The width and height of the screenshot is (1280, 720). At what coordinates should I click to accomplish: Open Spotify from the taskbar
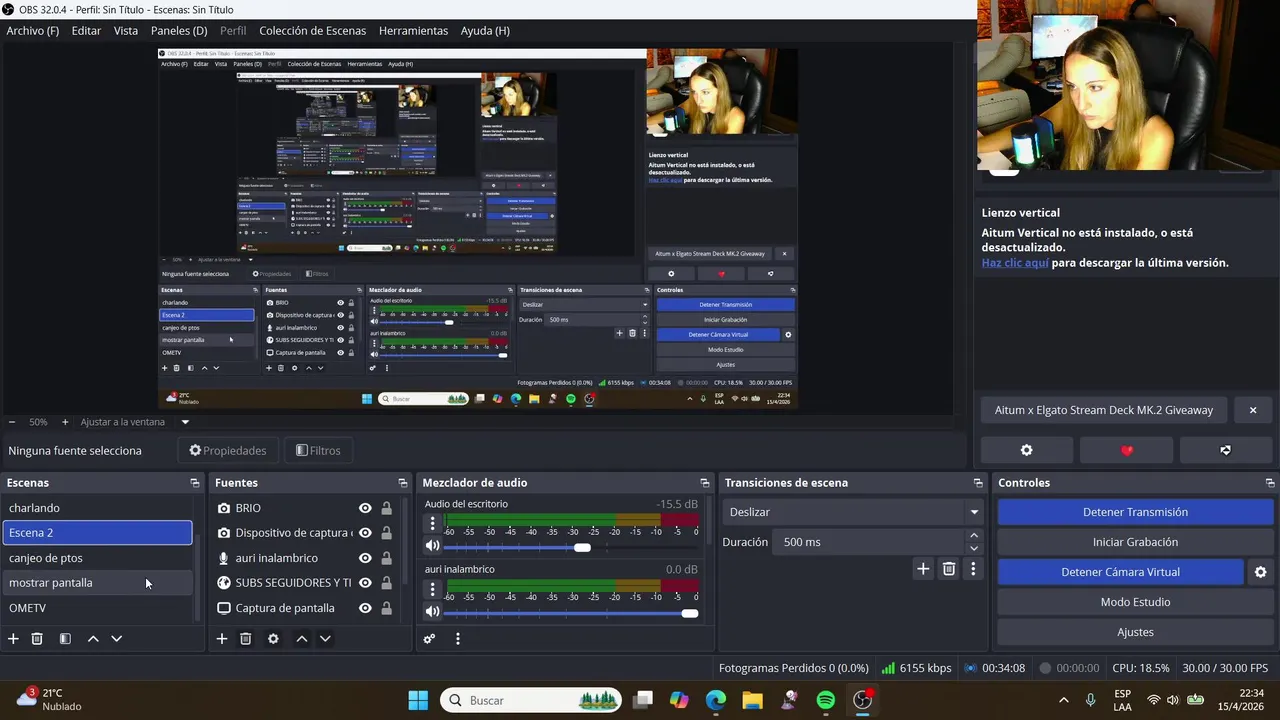tap(826, 700)
